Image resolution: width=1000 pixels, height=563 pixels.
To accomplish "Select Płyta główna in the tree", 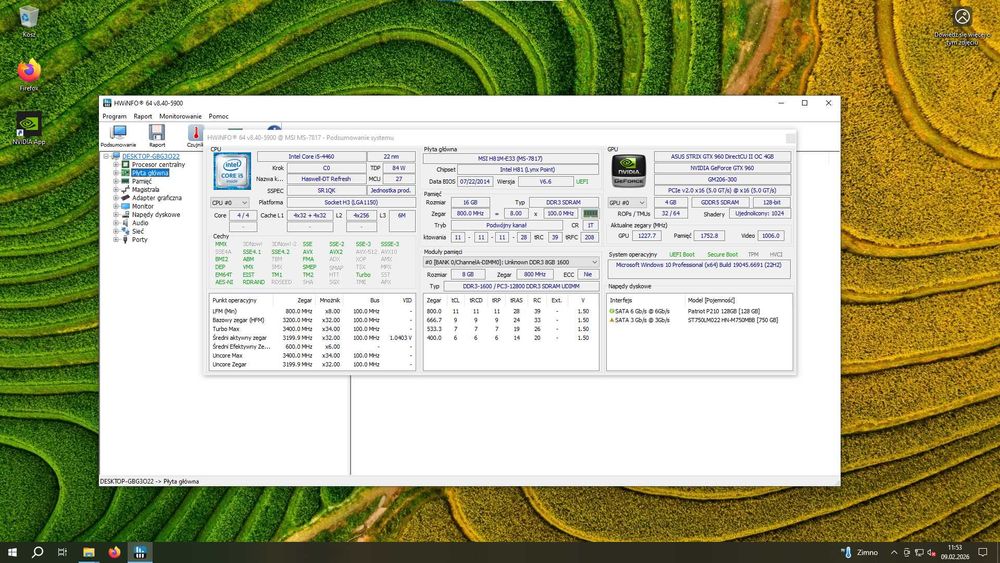I will coord(150,173).
